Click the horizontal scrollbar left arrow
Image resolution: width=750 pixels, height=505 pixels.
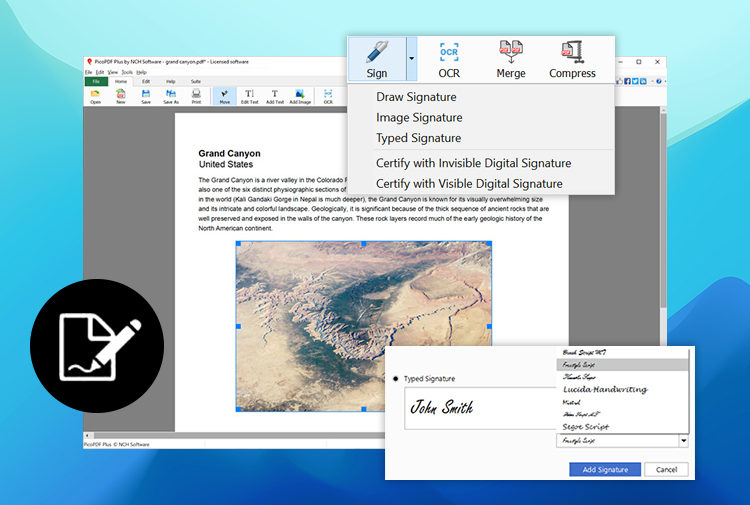click(x=87, y=436)
